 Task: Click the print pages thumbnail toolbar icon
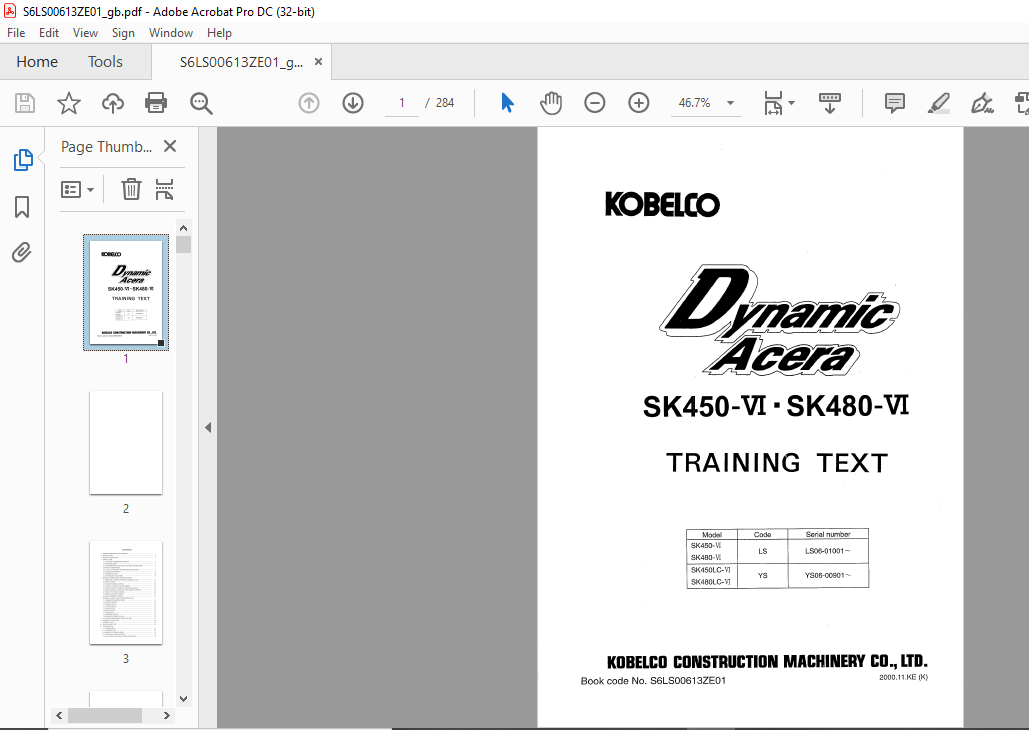click(164, 189)
